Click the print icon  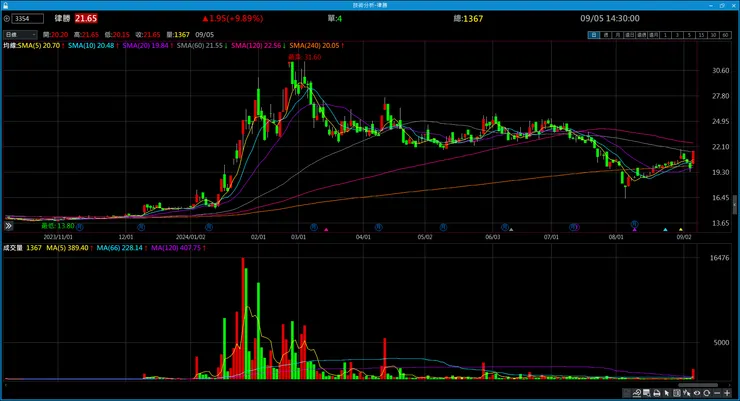tap(656, 393)
